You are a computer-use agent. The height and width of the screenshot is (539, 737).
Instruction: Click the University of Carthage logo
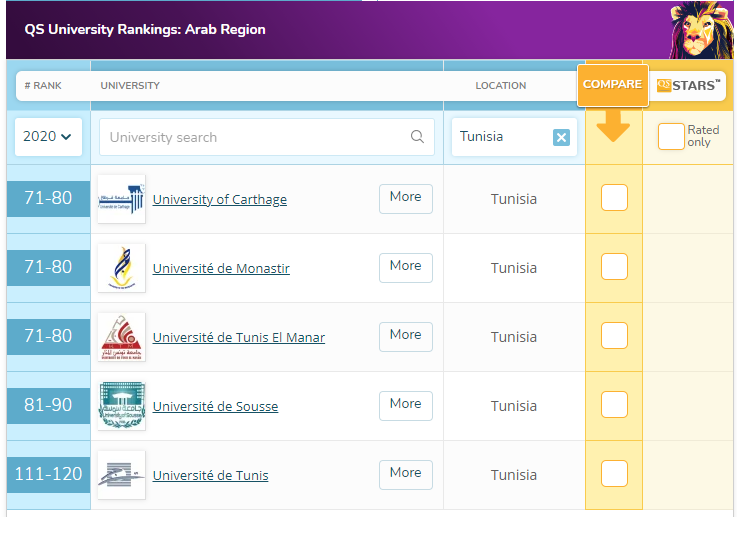point(122,199)
